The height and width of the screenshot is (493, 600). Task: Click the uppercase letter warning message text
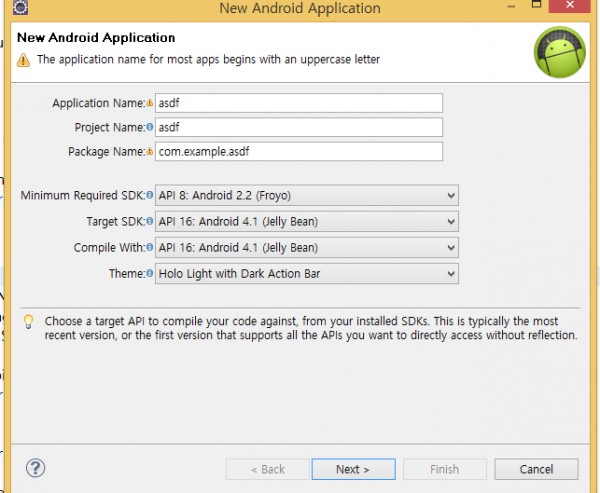coord(209,59)
